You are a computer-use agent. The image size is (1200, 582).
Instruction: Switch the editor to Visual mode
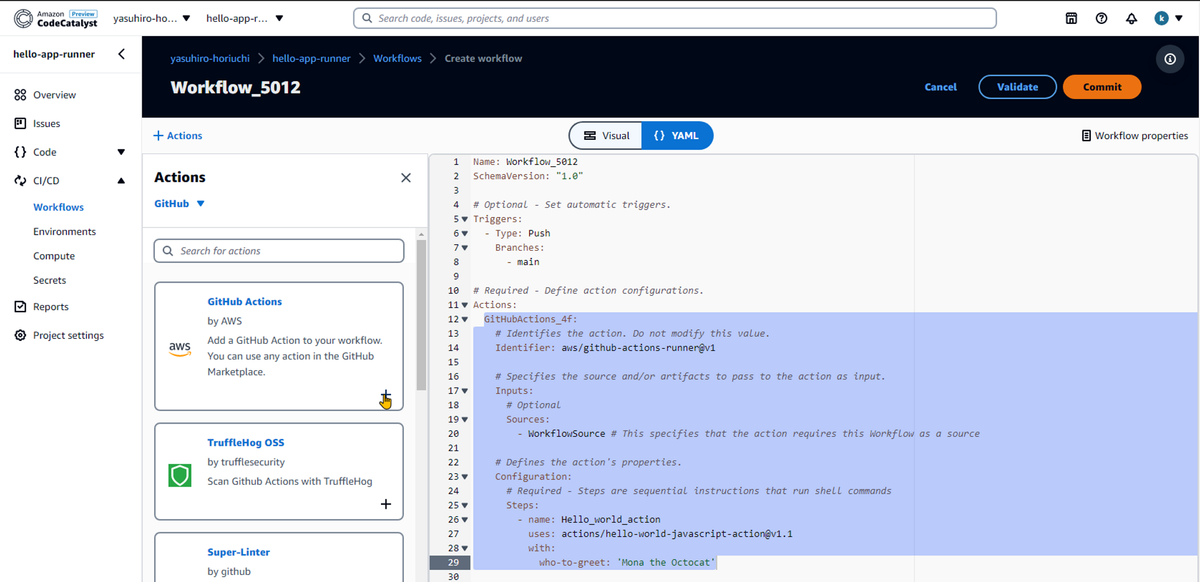pyautogui.click(x=606, y=135)
